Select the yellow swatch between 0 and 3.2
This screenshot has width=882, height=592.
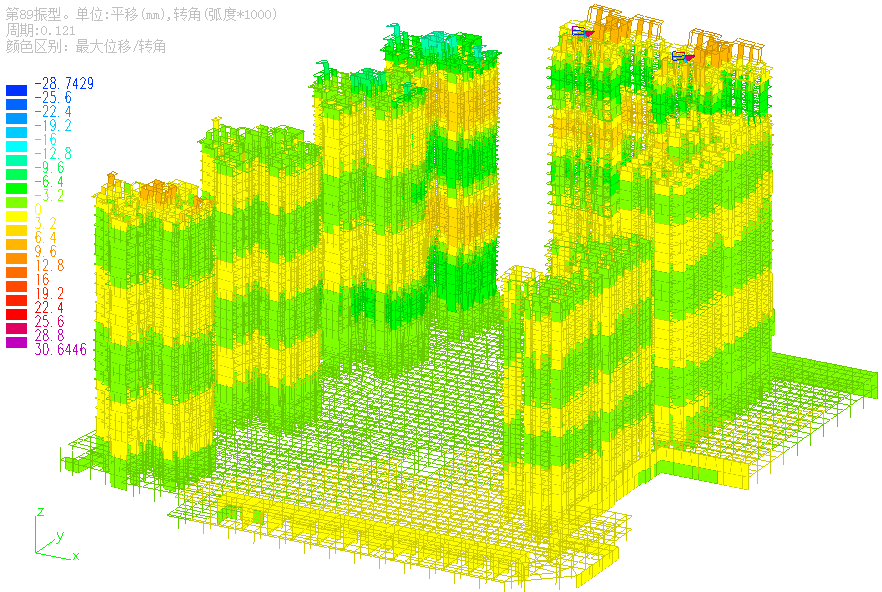click(x=16, y=216)
